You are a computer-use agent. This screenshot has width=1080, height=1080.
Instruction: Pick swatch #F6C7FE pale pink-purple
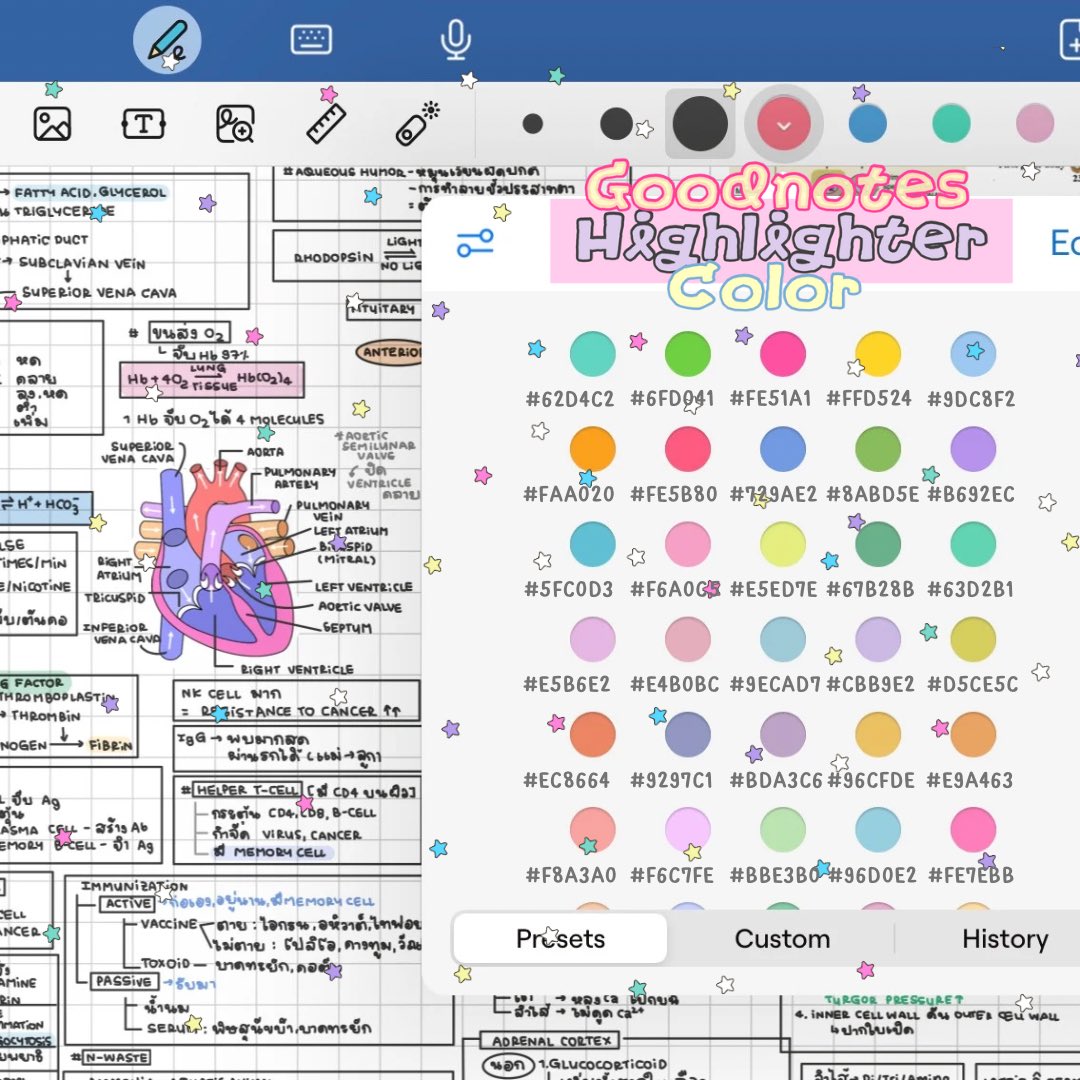click(687, 830)
